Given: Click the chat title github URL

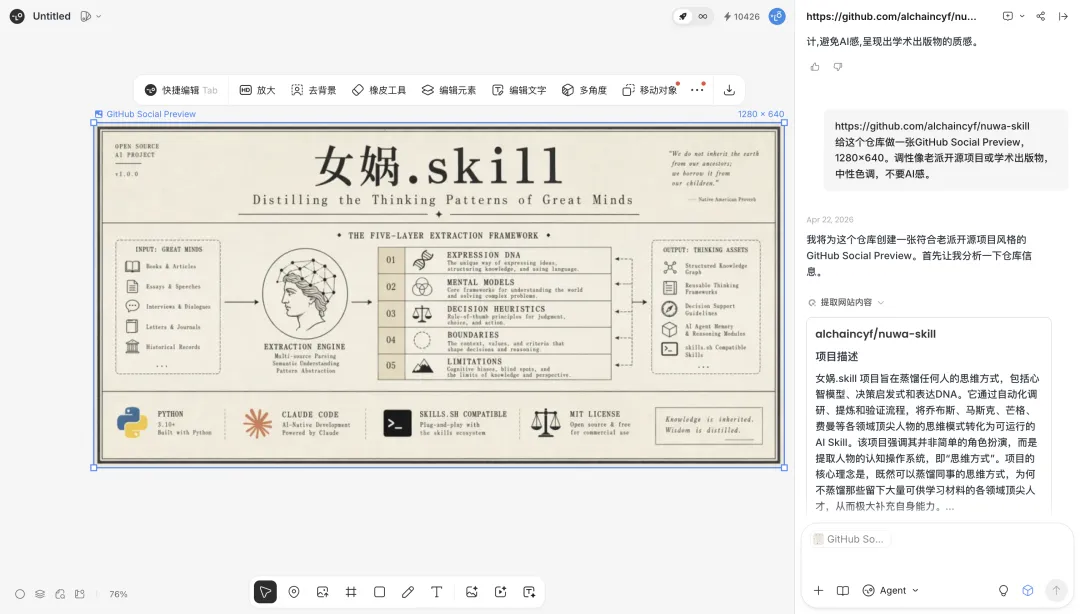Looking at the screenshot, I should [891, 17].
